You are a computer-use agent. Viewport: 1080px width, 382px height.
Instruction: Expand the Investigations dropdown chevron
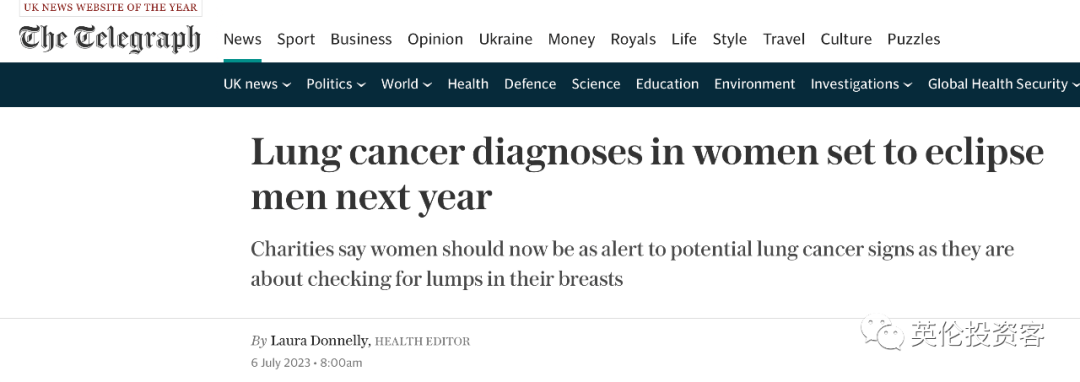point(908,85)
